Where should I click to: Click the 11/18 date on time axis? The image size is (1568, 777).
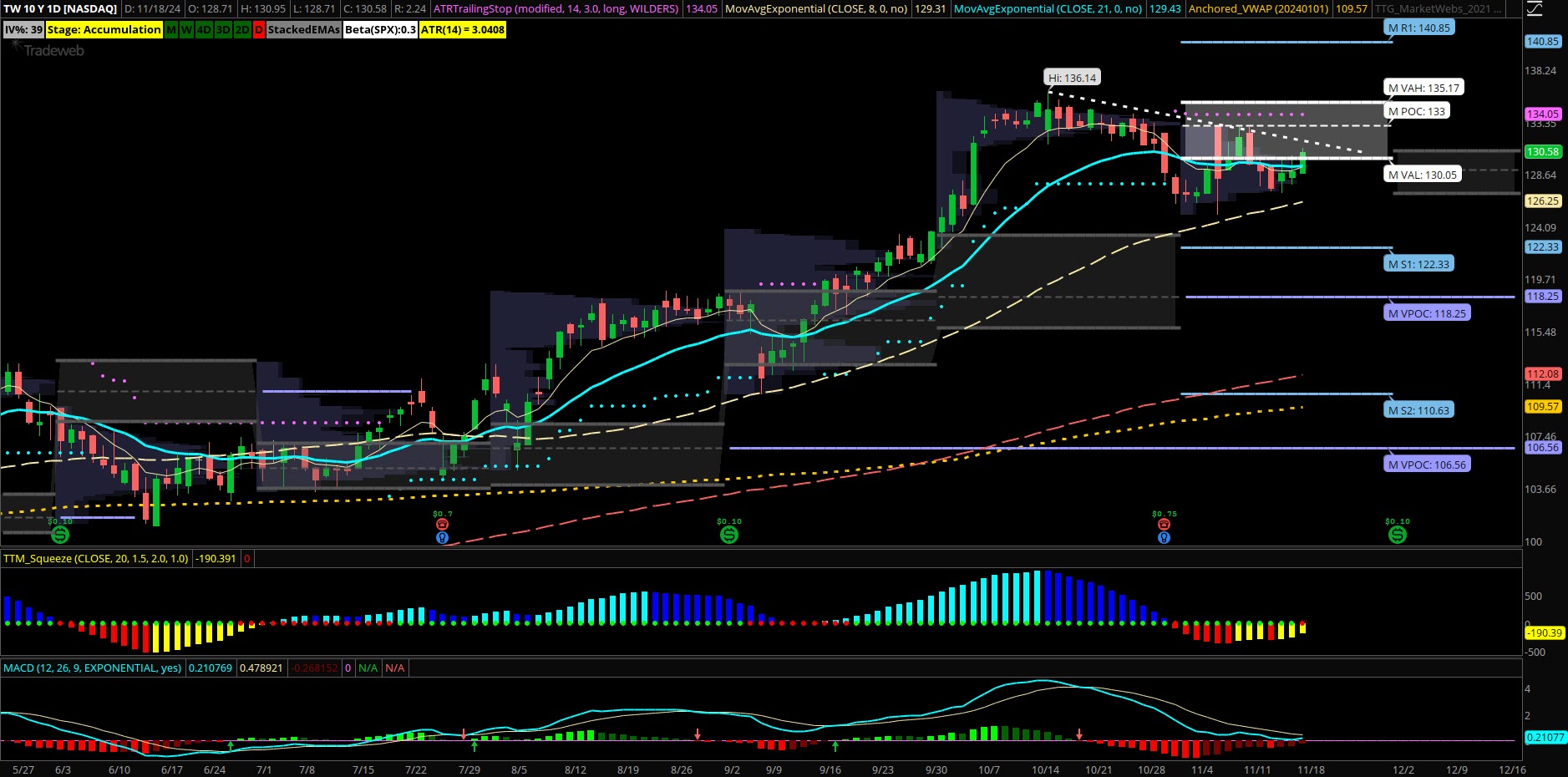coord(1311,769)
